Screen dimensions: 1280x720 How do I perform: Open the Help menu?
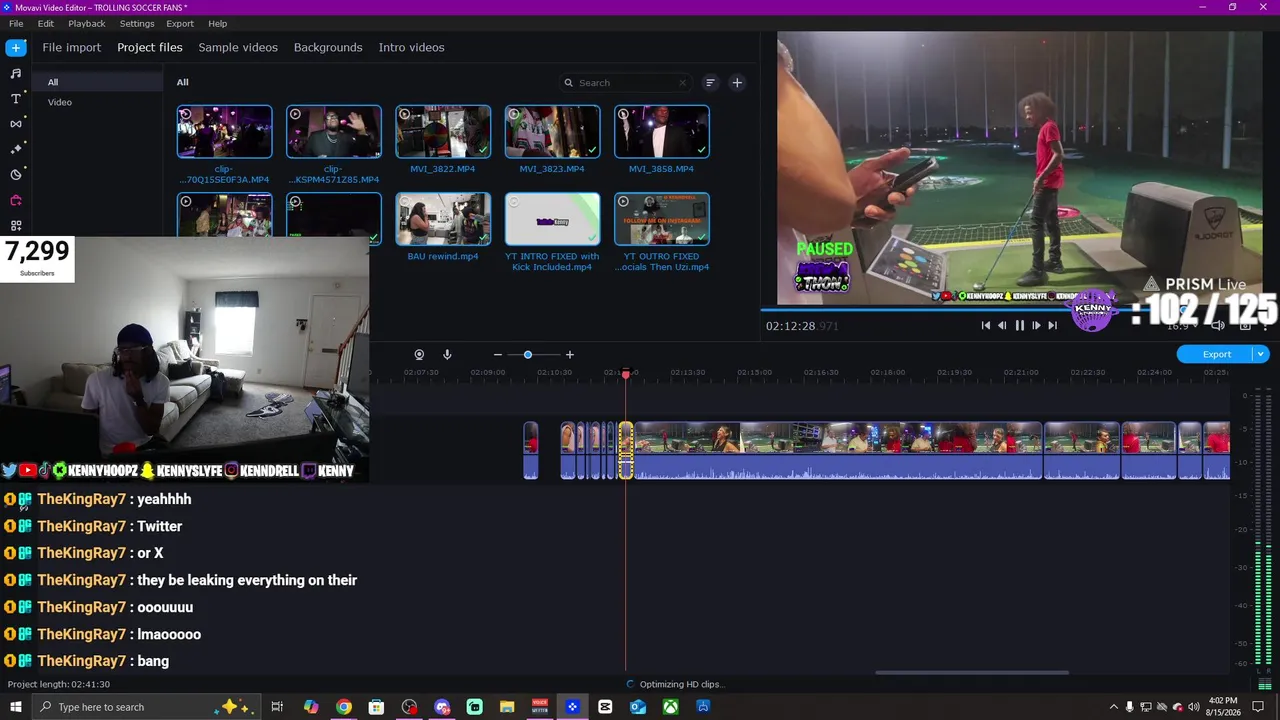(218, 23)
